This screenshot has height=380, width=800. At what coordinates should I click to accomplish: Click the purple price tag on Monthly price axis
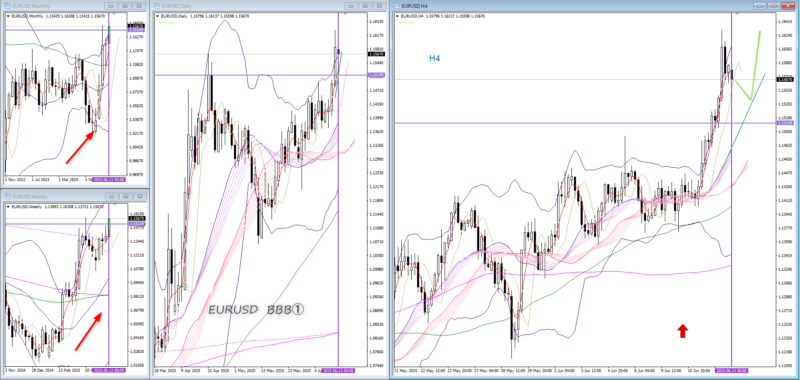[136, 30]
